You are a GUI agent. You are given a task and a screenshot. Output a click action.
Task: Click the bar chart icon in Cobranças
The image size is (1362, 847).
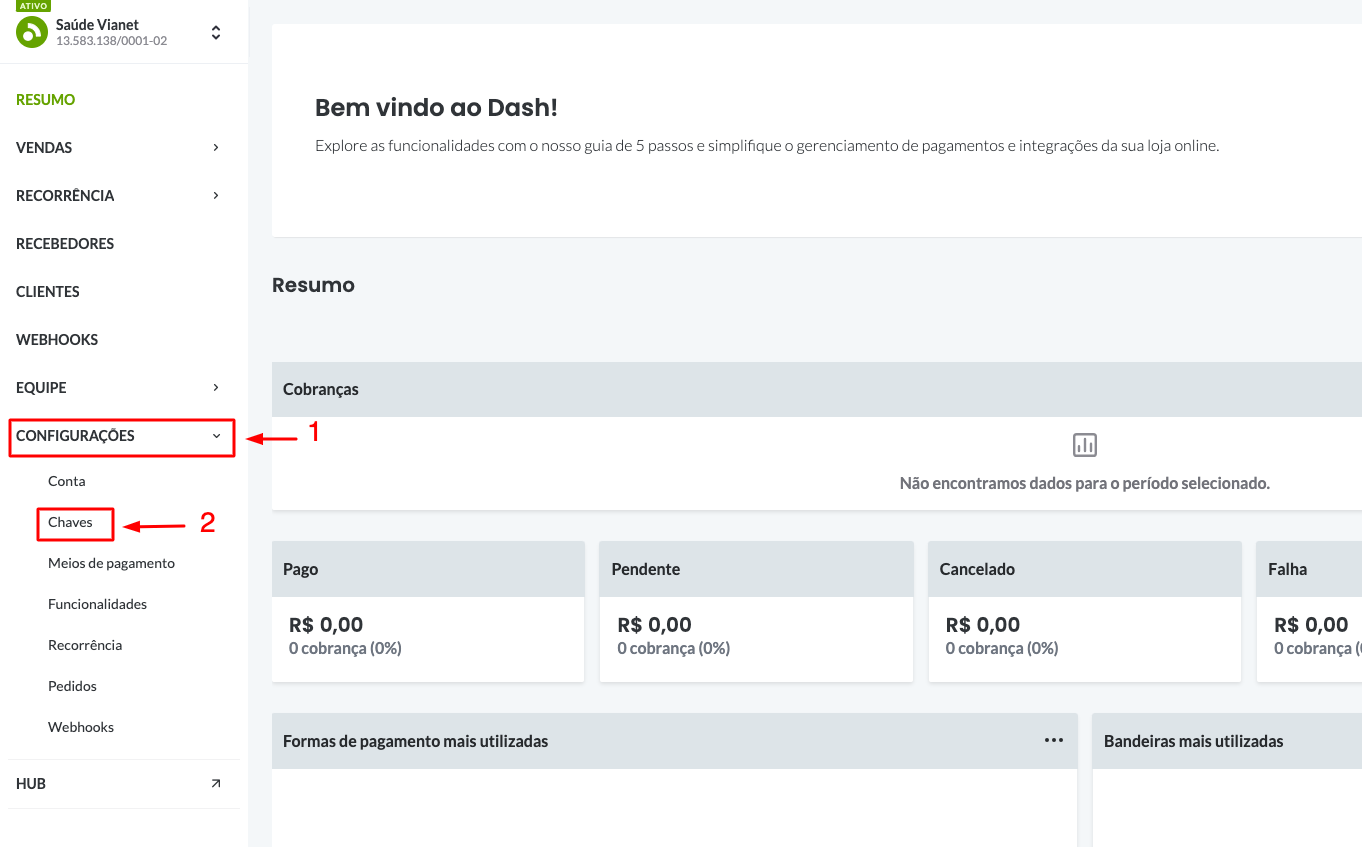(x=1084, y=445)
